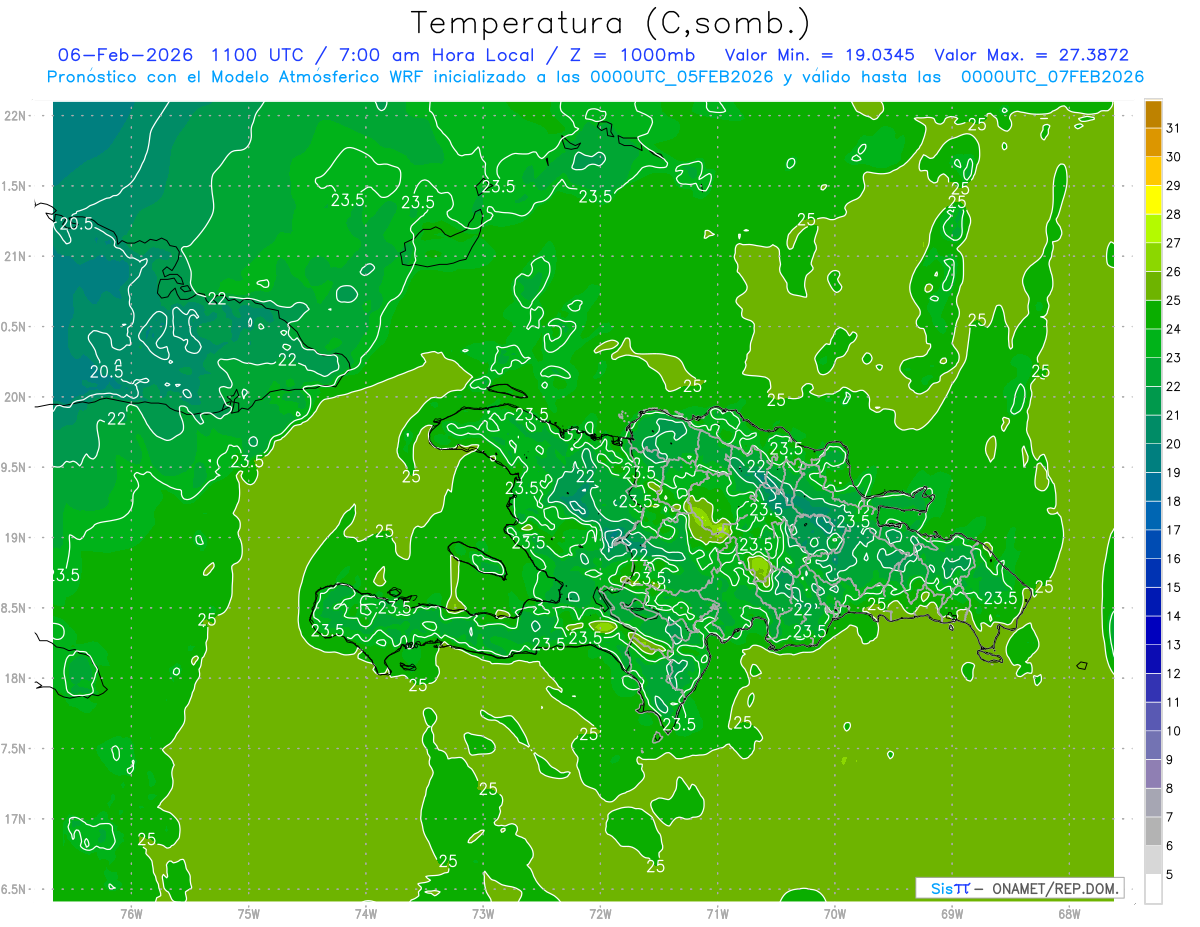The image size is (1200, 927).
Task: Click the 19N latitude axis label
Action: 15,538
